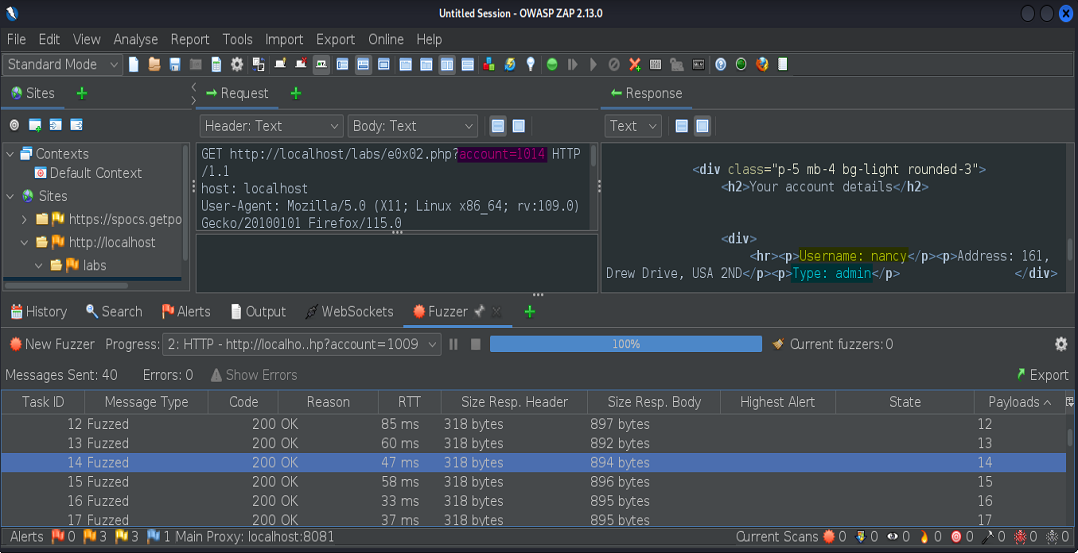This screenshot has height=553, width=1078.
Task: Click the bin request prohibition icon
Action: [x=614, y=65]
